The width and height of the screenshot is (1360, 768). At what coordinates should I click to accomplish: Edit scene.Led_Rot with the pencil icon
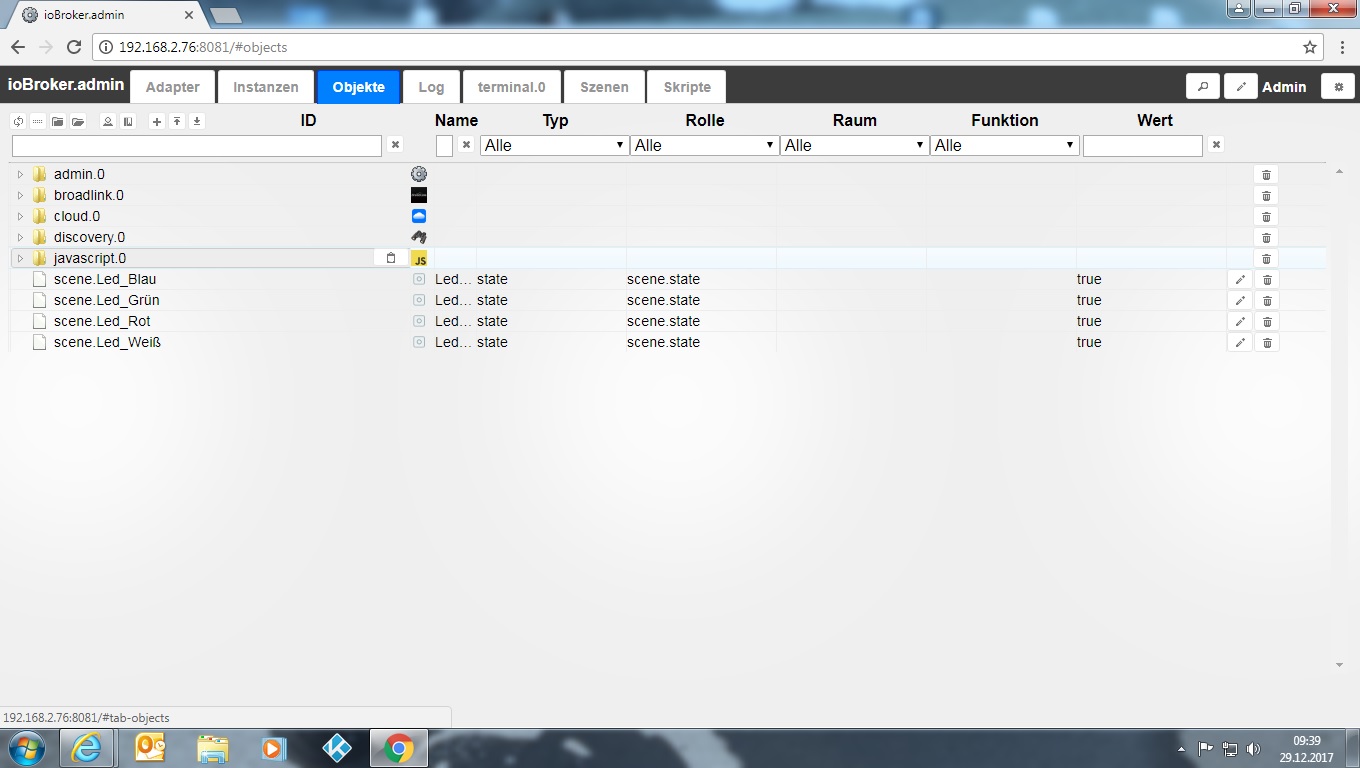[1240, 322]
